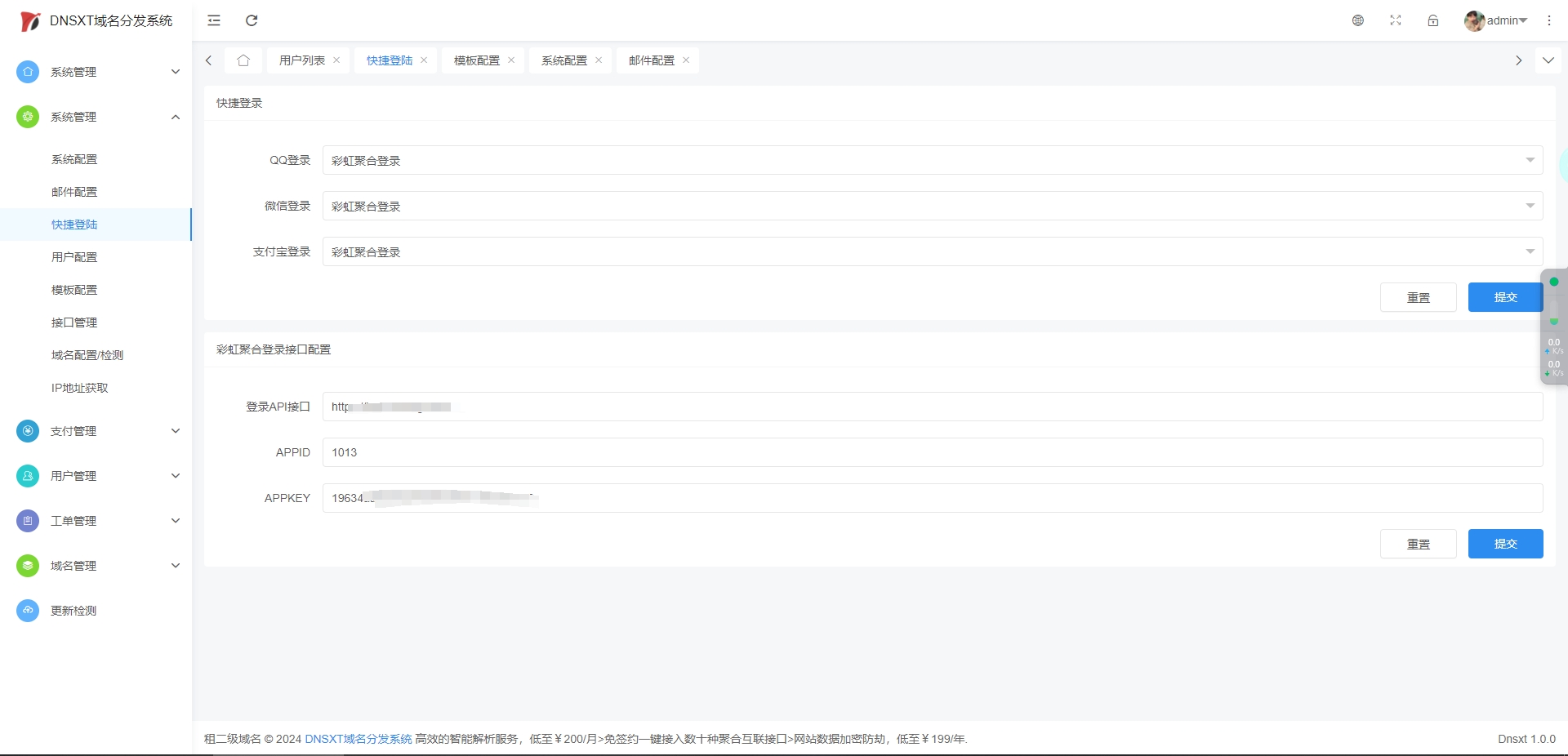This screenshot has width=1568, height=756.
Task: Click the 域名管理 sidebar icon
Action: pos(28,566)
